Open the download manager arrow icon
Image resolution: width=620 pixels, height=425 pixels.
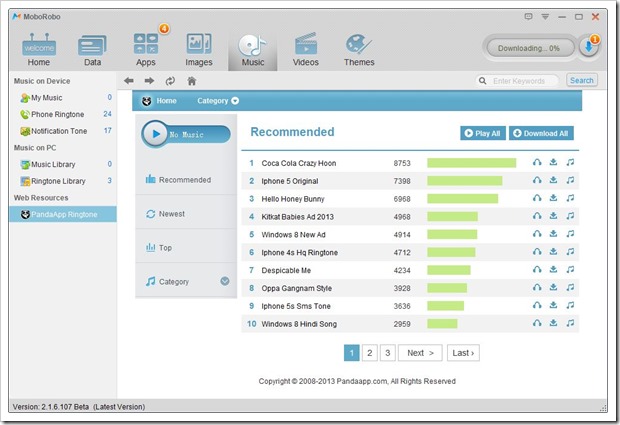click(x=589, y=49)
